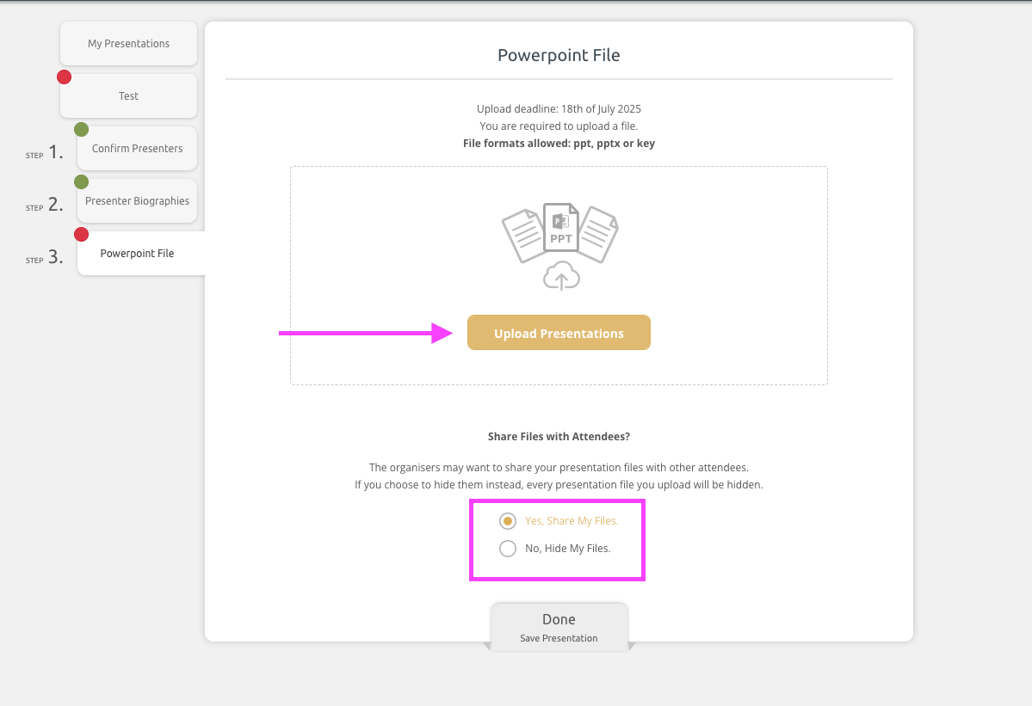The width and height of the screenshot is (1032, 706).
Task: Click the PPT file icon in upload area
Action: point(560,228)
